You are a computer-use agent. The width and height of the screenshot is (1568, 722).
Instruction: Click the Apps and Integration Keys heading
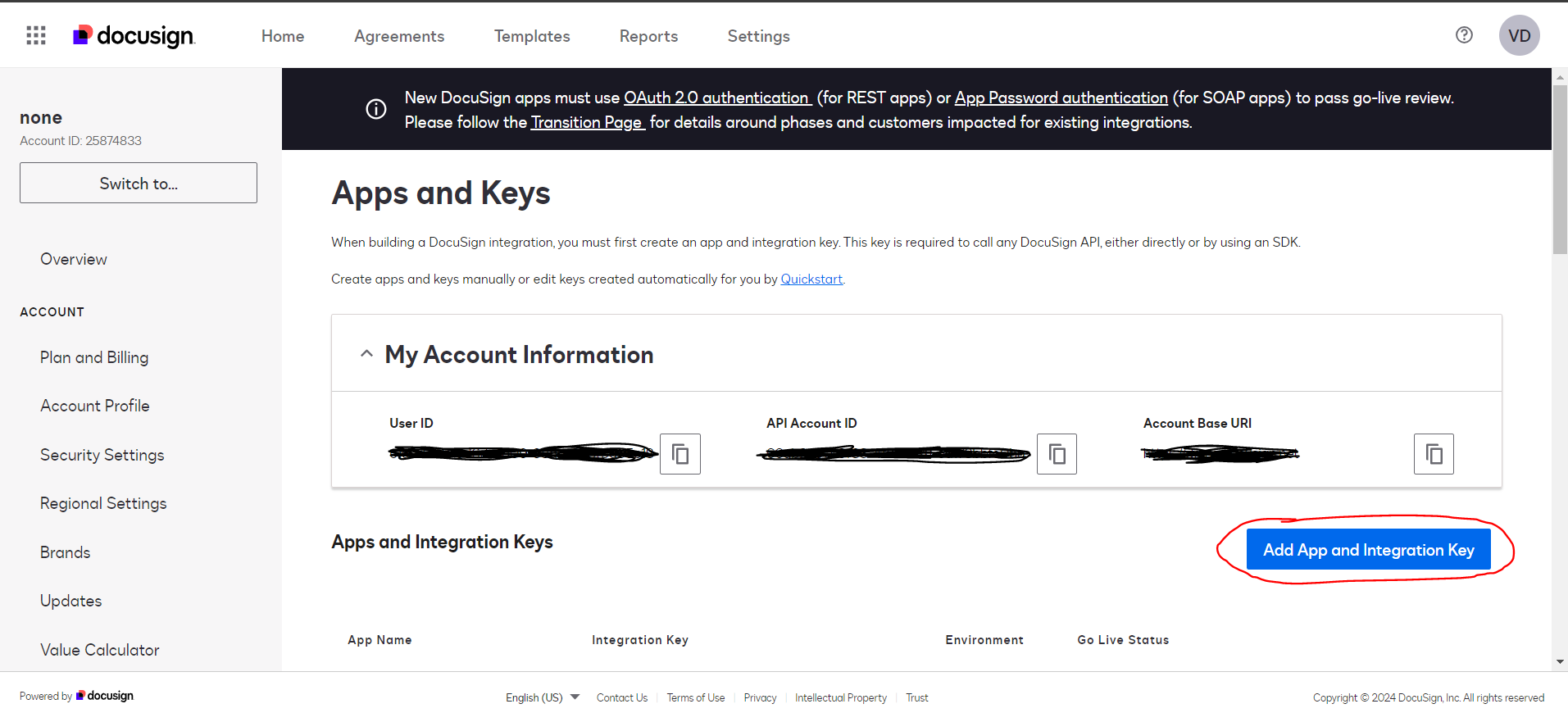point(443,542)
